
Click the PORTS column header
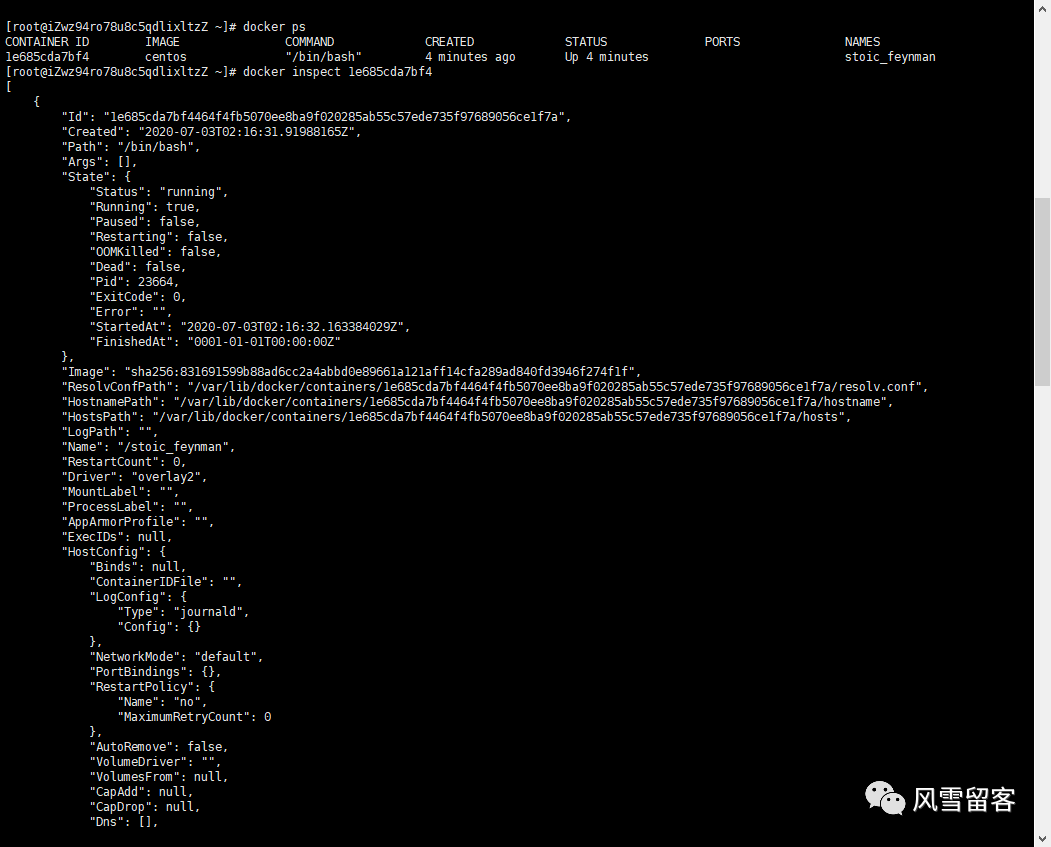[722, 42]
